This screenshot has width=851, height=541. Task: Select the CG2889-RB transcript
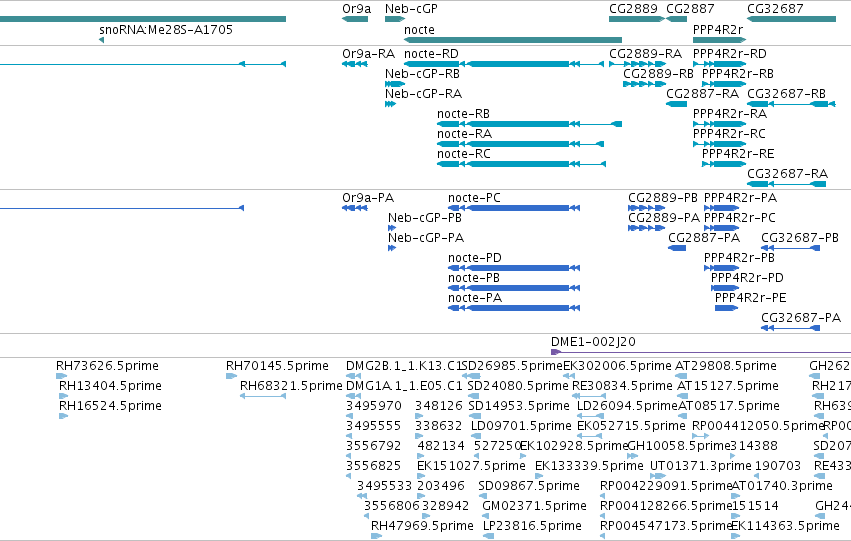pos(644,84)
